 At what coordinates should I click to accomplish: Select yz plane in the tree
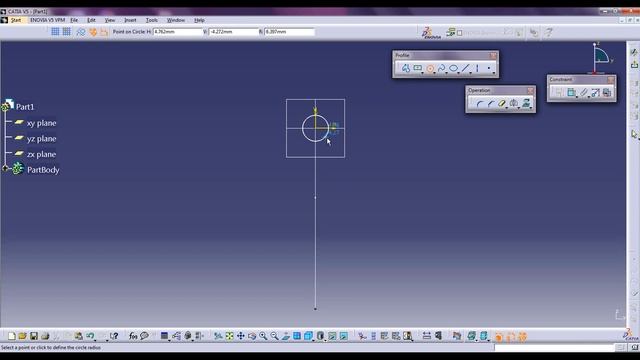tap(41, 139)
